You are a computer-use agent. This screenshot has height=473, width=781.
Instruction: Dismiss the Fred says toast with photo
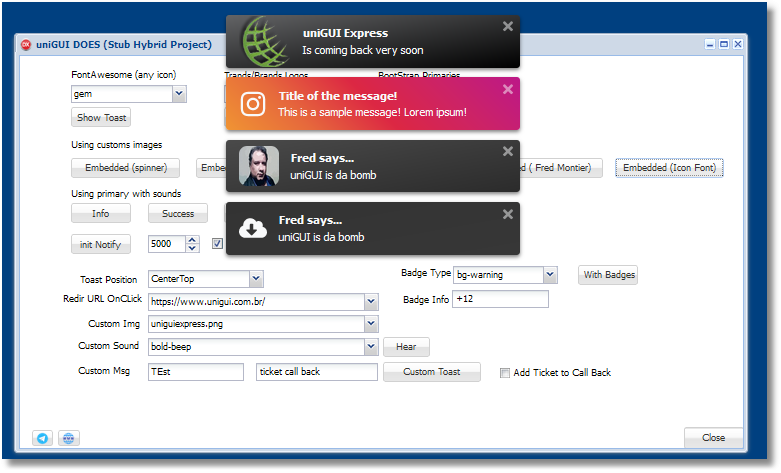tap(508, 151)
